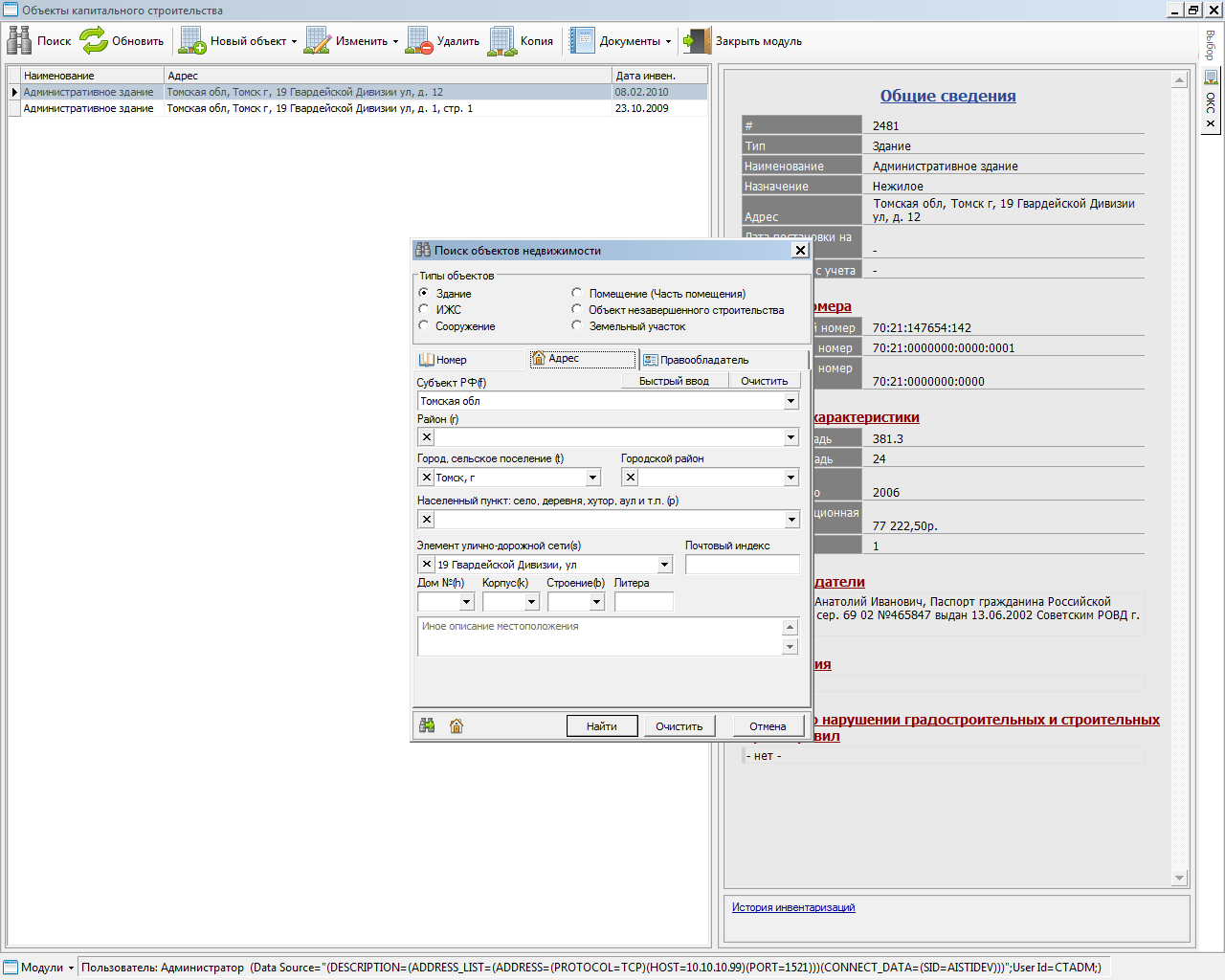Click the Поиск binoculars icon in toolbar
1225x980 pixels.
pyautogui.click(x=19, y=40)
